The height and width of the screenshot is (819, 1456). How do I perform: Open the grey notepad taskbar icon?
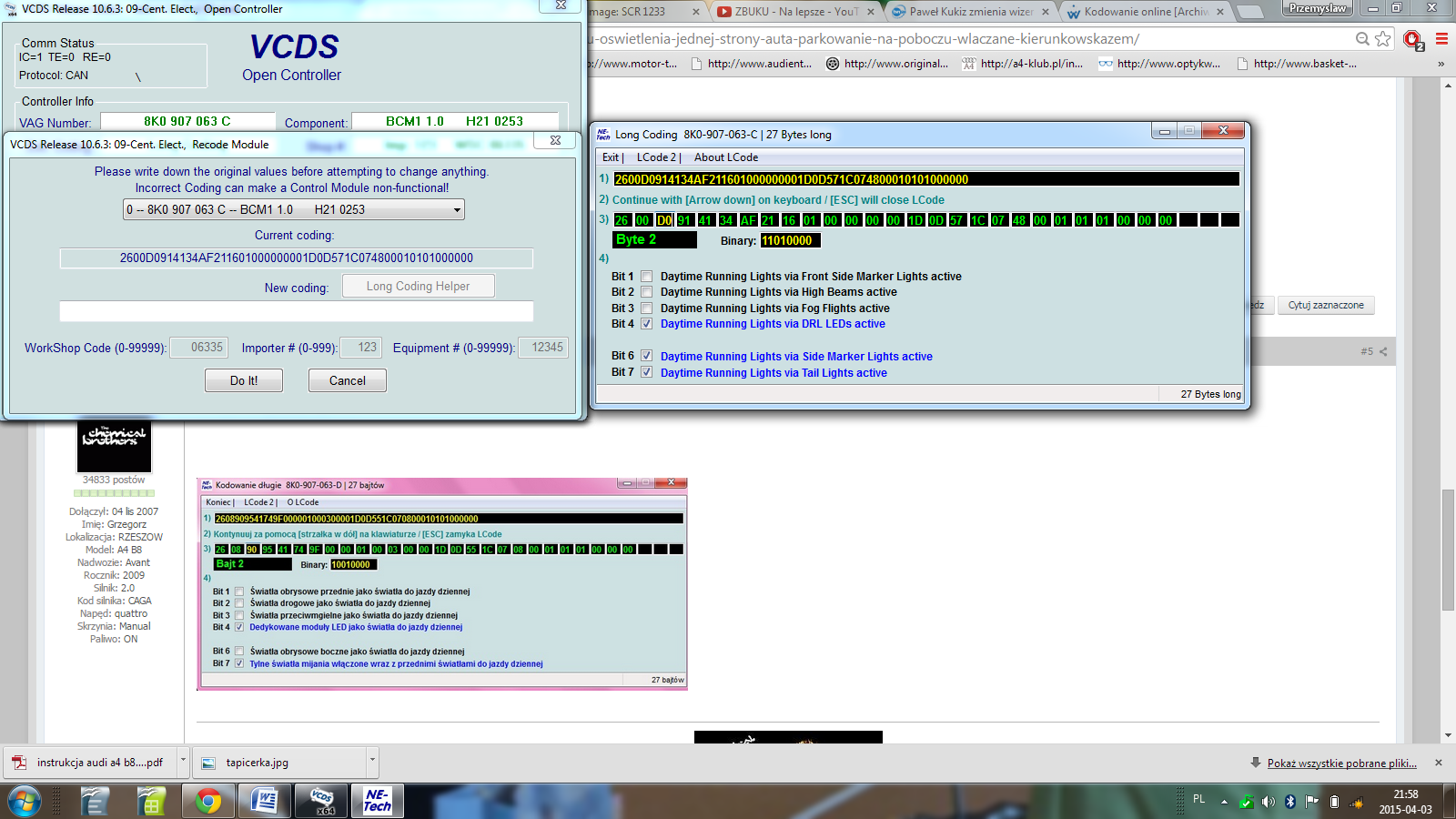(x=95, y=802)
